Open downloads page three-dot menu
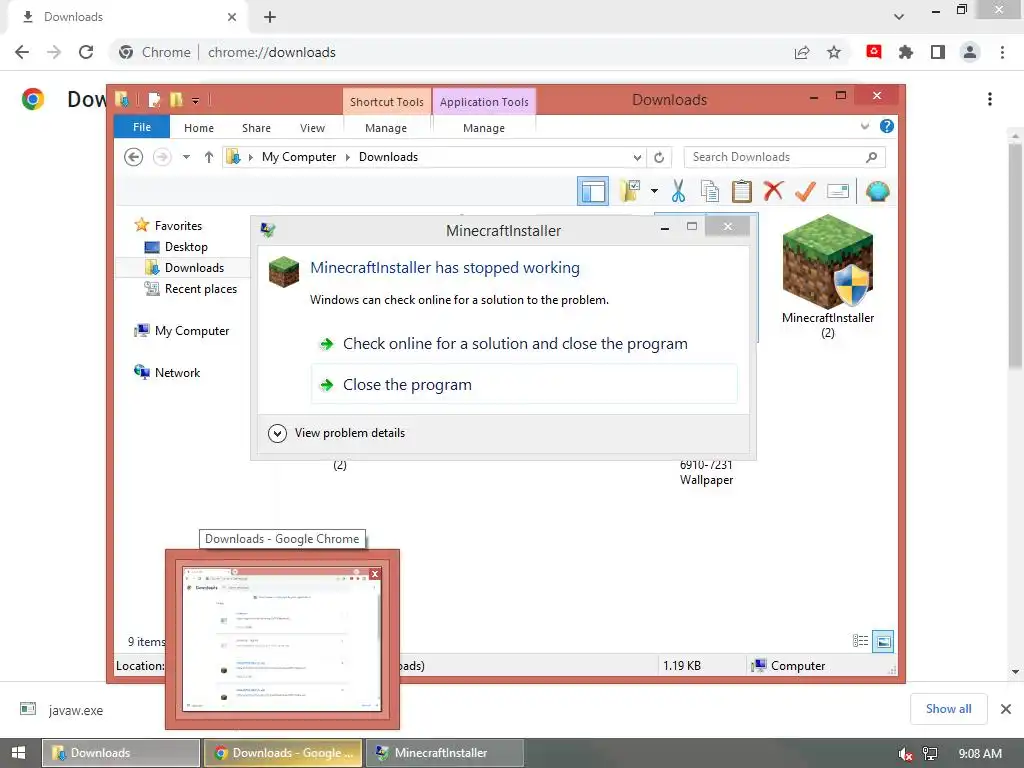This screenshot has height=768, width=1024. tap(990, 99)
